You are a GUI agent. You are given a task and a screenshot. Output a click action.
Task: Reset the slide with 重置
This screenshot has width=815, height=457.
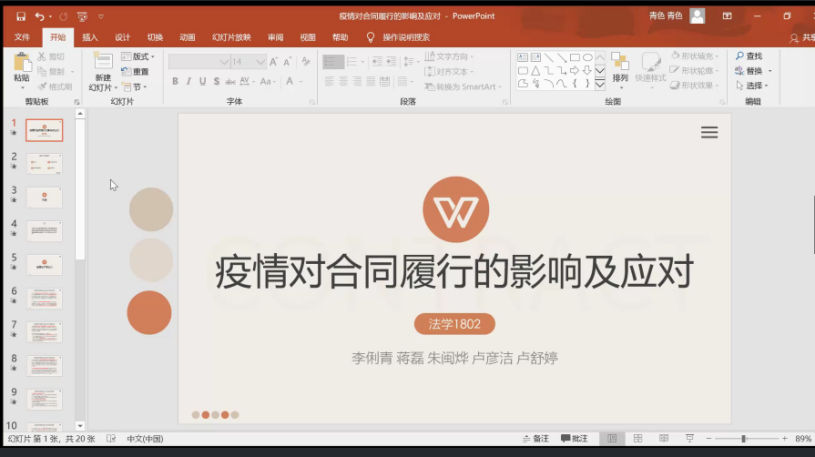click(x=135, y=71)
